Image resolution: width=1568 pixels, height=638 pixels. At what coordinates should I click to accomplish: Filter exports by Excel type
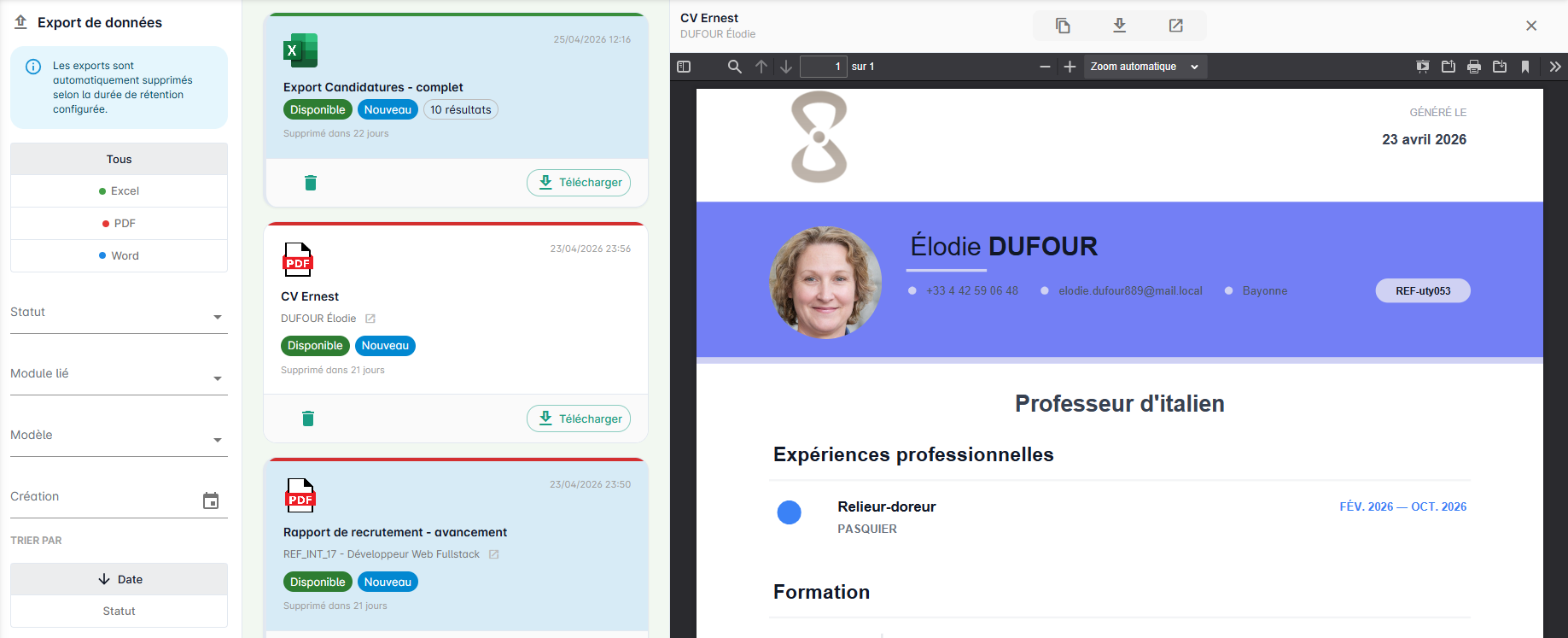pyautogui.click(x=119, y=191)
